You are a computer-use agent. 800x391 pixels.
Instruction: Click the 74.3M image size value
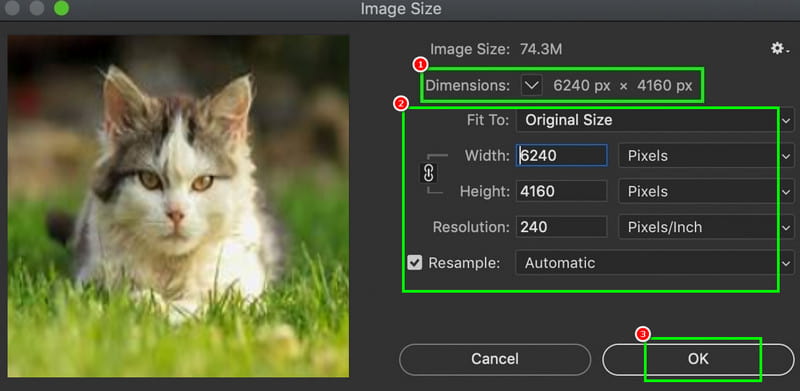click(541, 50)
